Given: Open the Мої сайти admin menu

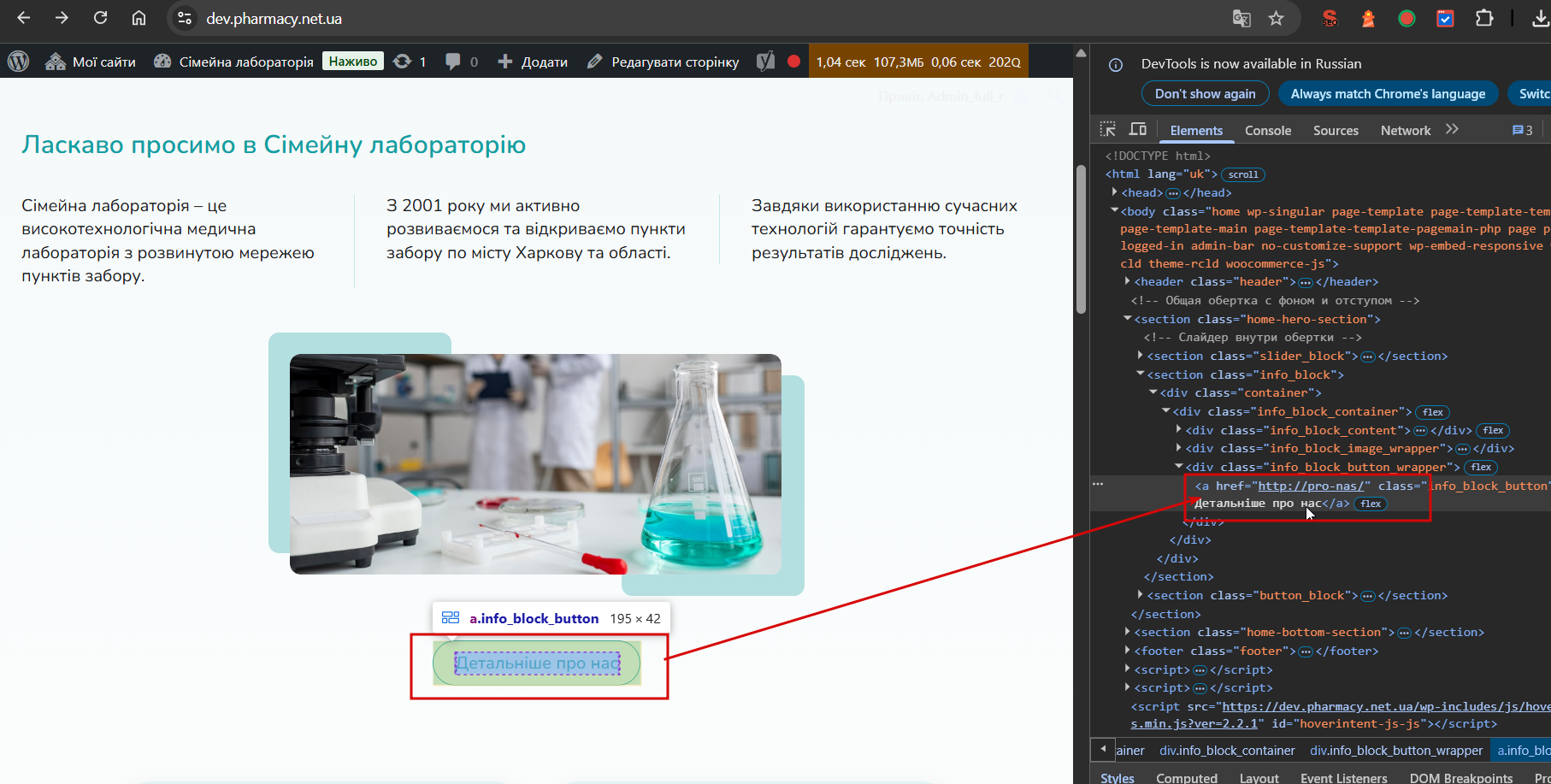Looking at the screenshot, I should click(91, 62).
